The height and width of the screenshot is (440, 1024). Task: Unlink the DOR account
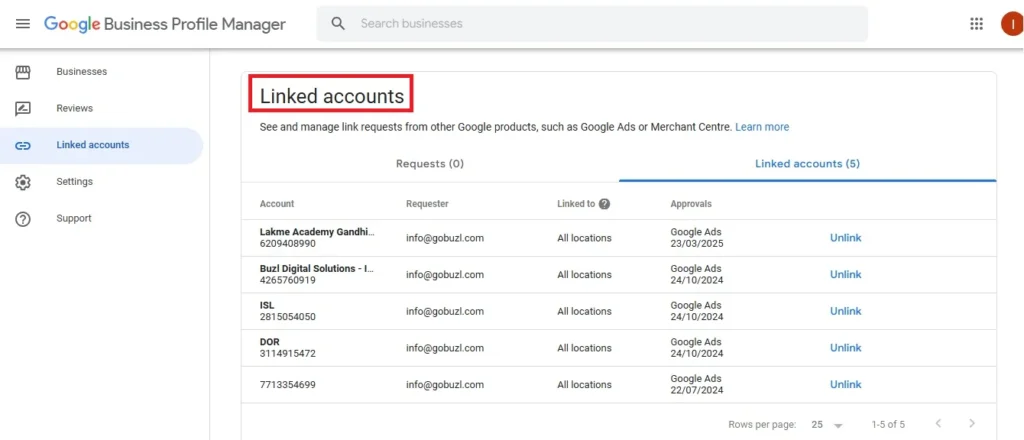point(845,348)
